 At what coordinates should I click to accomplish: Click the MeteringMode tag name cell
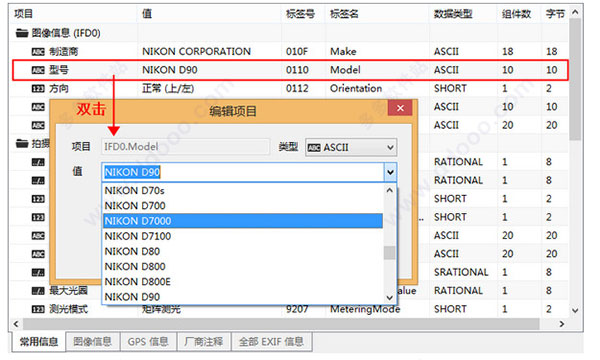[x=365, y=309]
